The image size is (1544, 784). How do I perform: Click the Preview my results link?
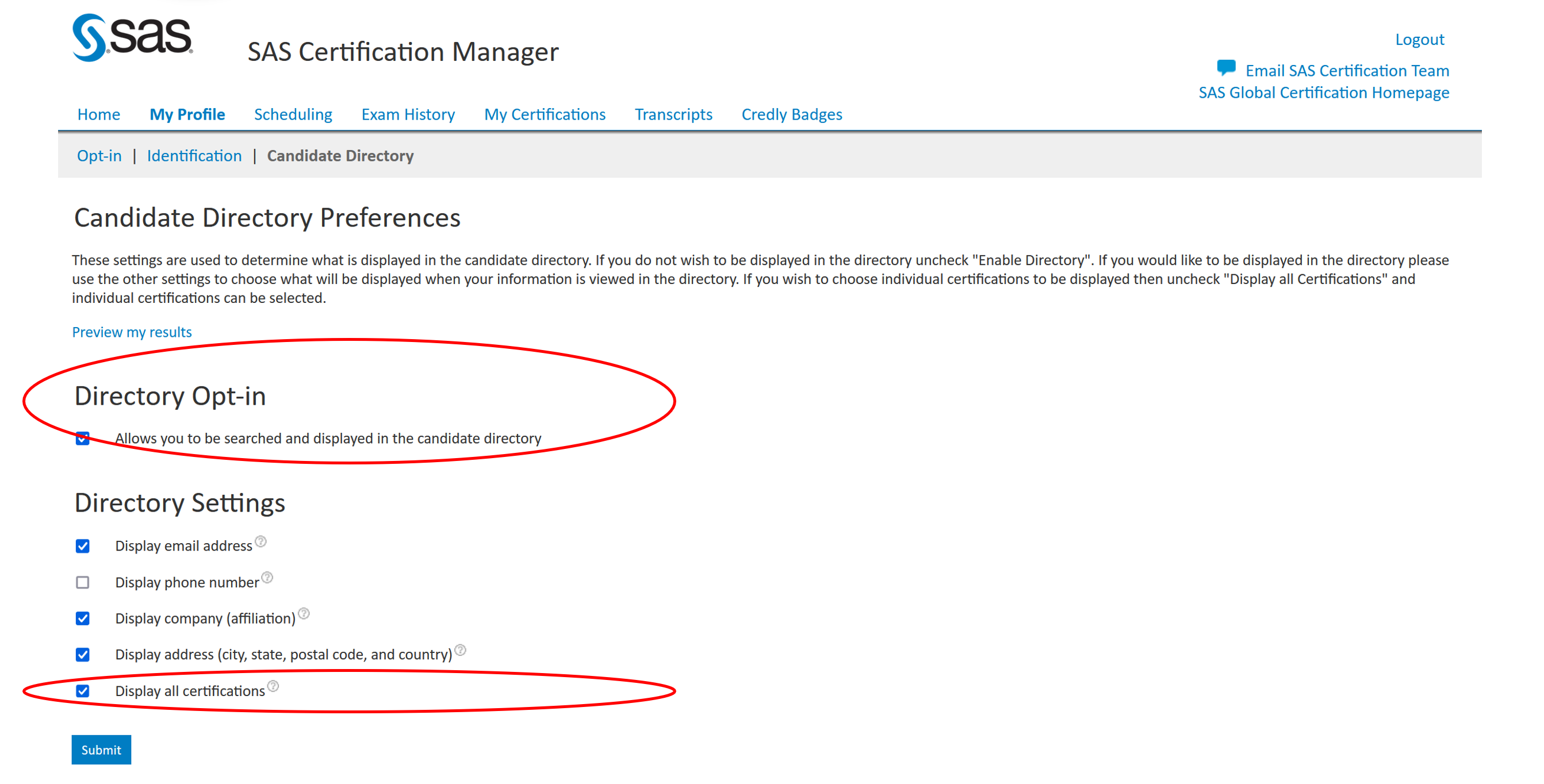click(x=131, y=332)
